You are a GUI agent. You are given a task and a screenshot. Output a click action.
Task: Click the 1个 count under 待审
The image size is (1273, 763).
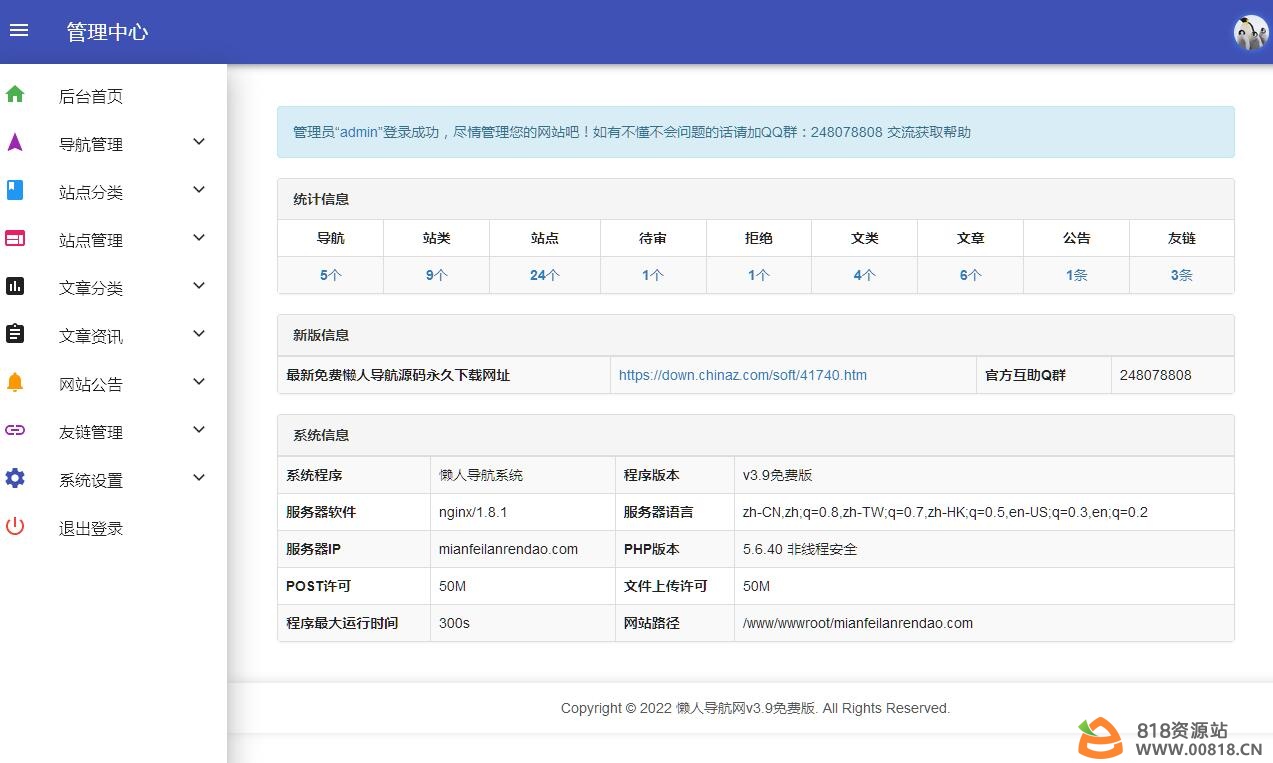(x=653, y=275)
